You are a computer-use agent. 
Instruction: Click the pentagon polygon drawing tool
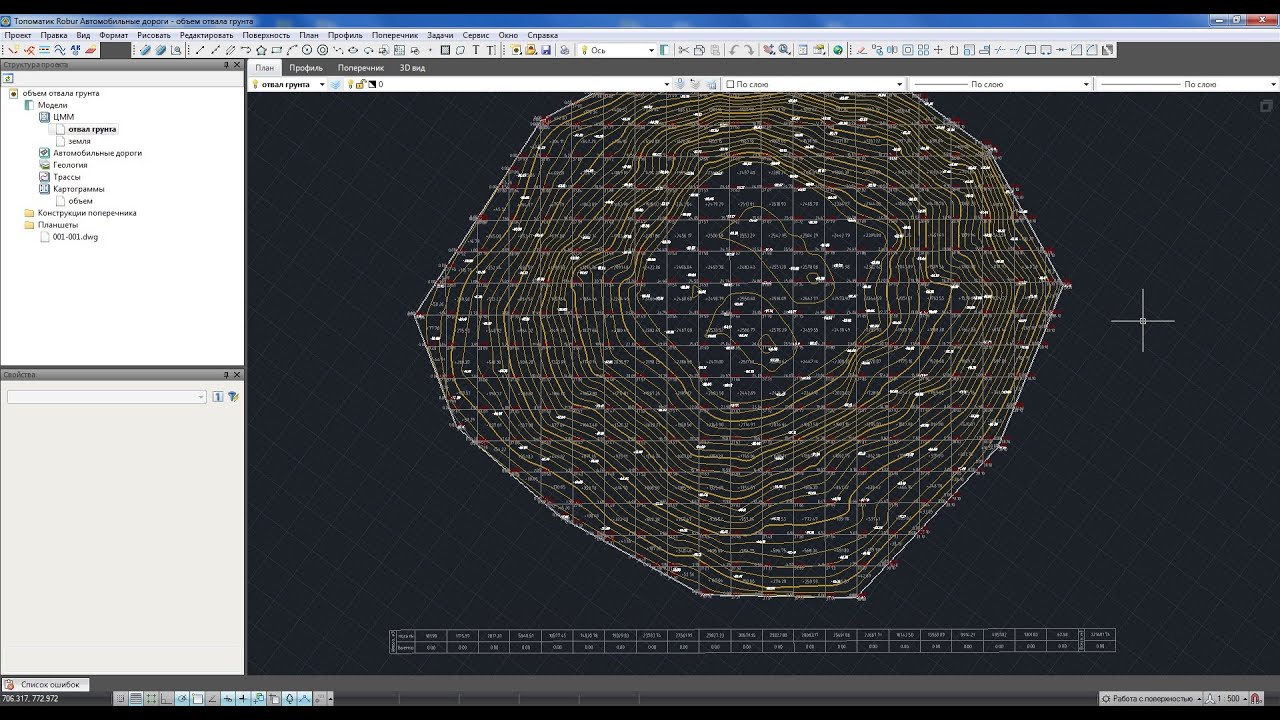(x=261, y=50)
